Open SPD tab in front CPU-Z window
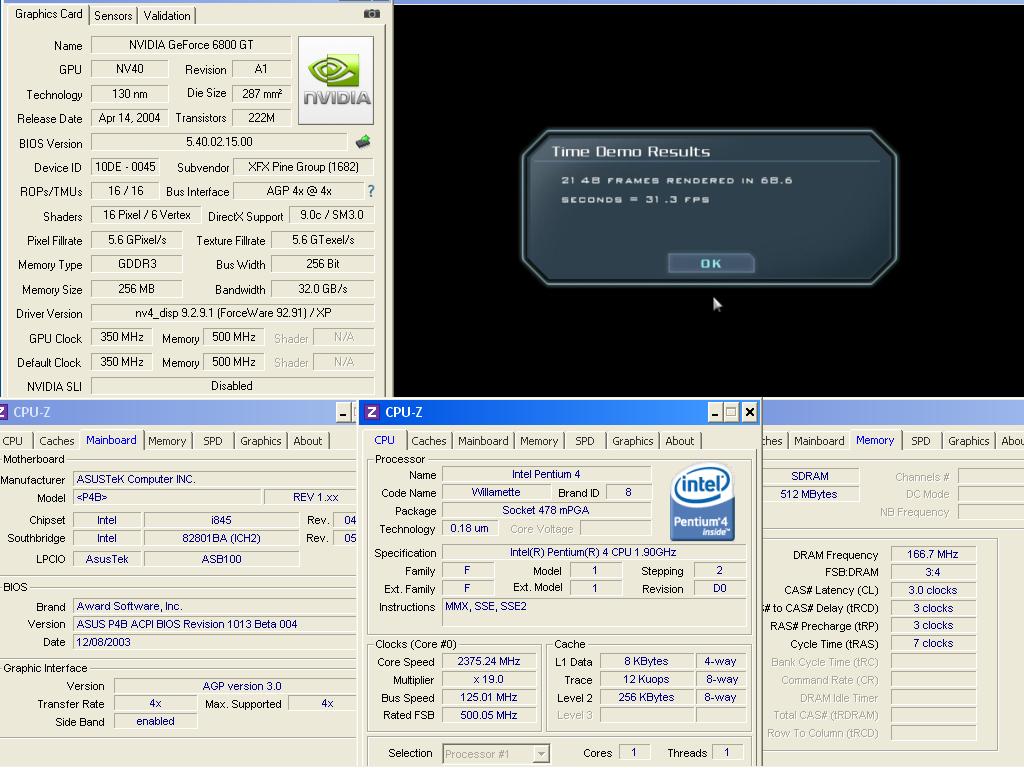This screenshot has height=768, width=1024. click(584, 441)
